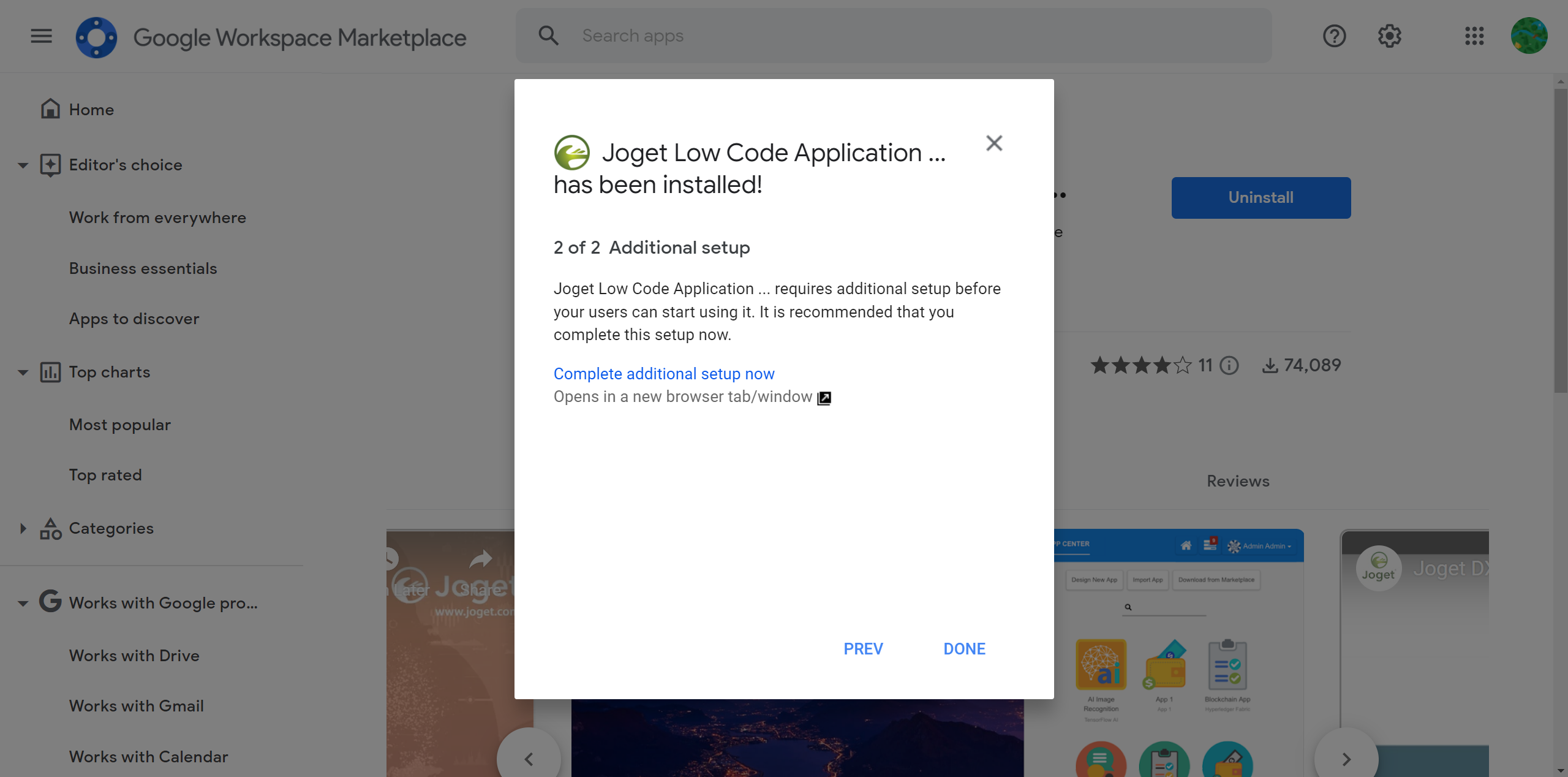This screenshot has width=1568, height=777.
Task: Open the Help question mark icon
Action: coord(1334,36)
